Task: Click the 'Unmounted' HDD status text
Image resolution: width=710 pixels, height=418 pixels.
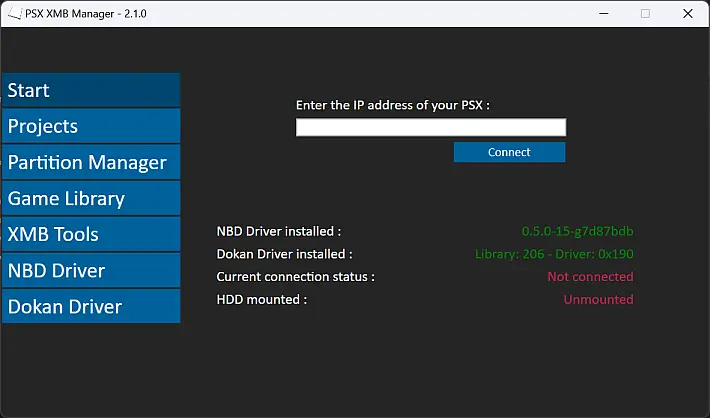Action: tap(599, 299)
